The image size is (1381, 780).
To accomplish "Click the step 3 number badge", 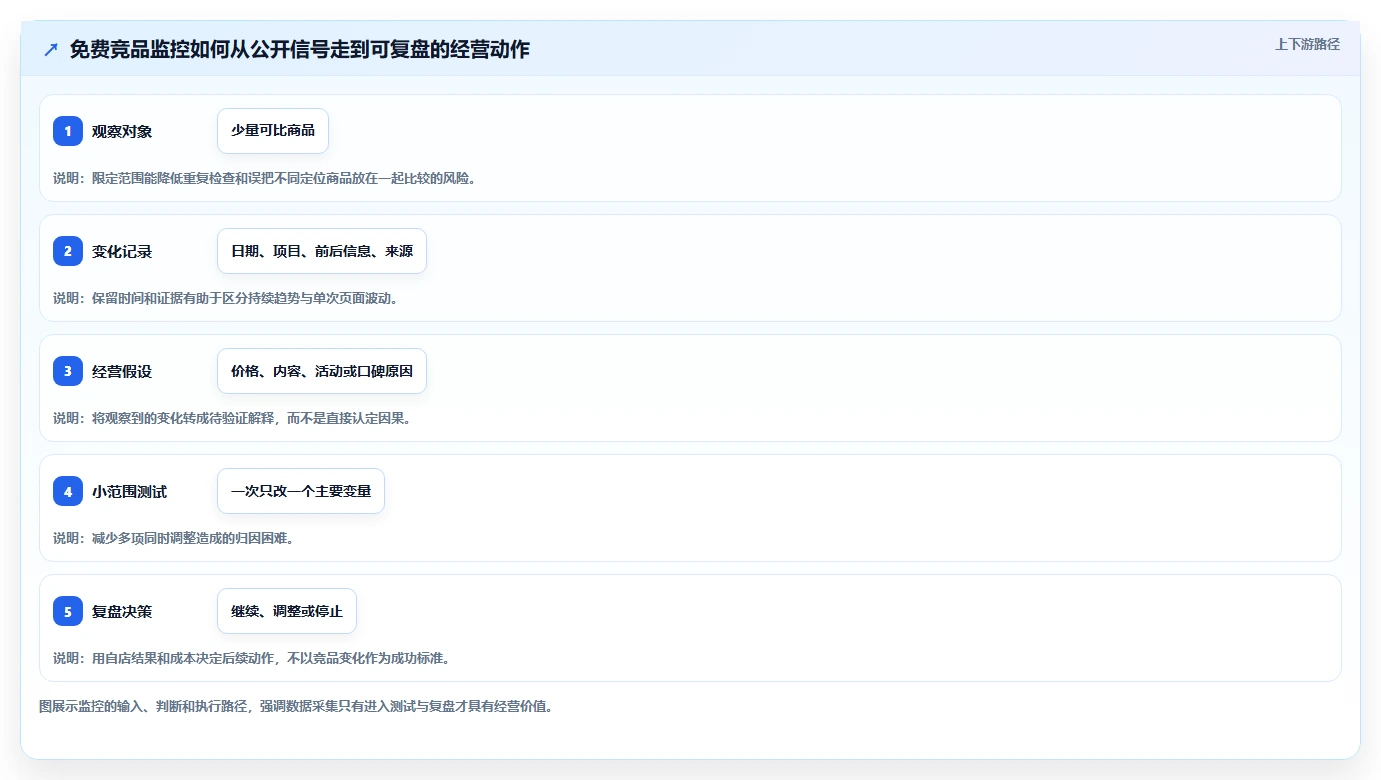I will (x=68, y=371).
